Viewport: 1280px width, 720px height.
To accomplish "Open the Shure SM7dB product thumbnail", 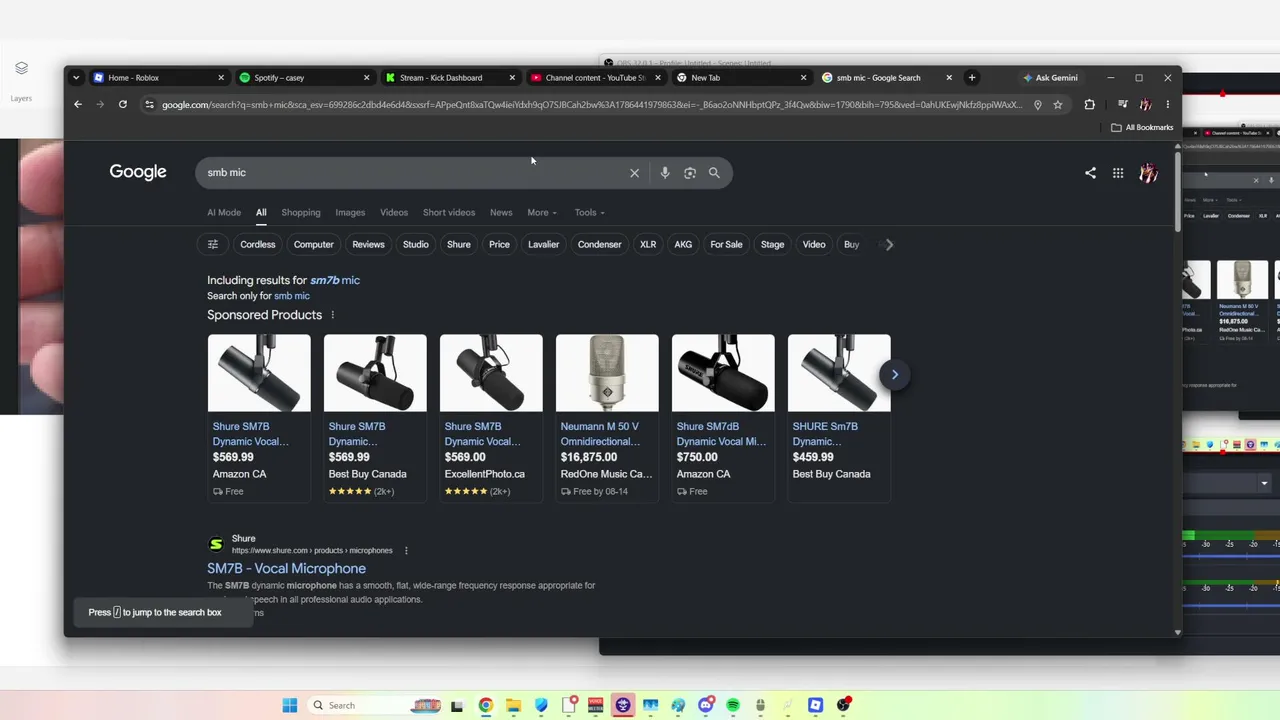I will 723,373.
